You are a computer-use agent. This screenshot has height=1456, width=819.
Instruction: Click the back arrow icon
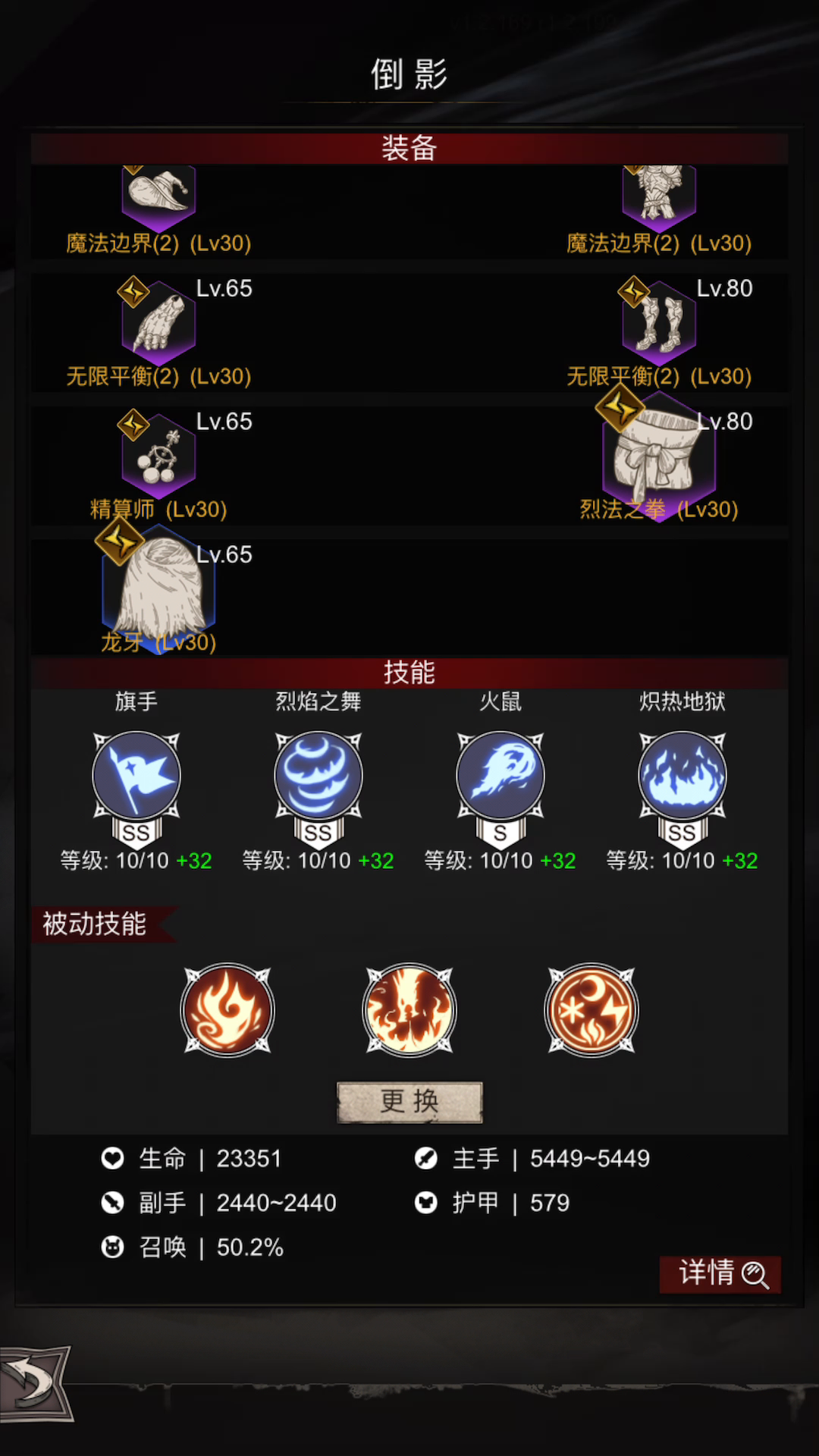click(x=36, y=1382)
